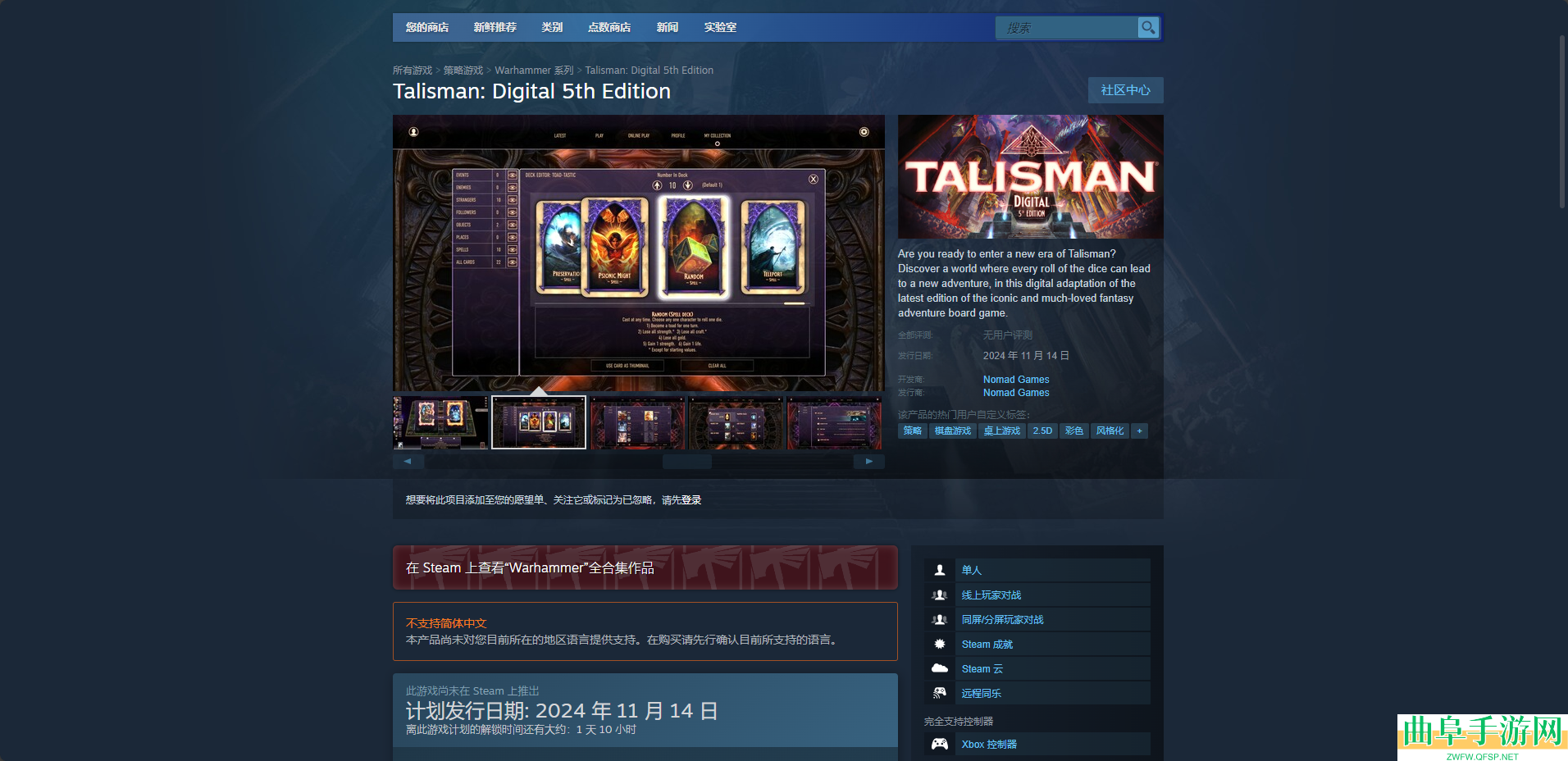Open the 实验室 labs tab

tap(720, 27)
